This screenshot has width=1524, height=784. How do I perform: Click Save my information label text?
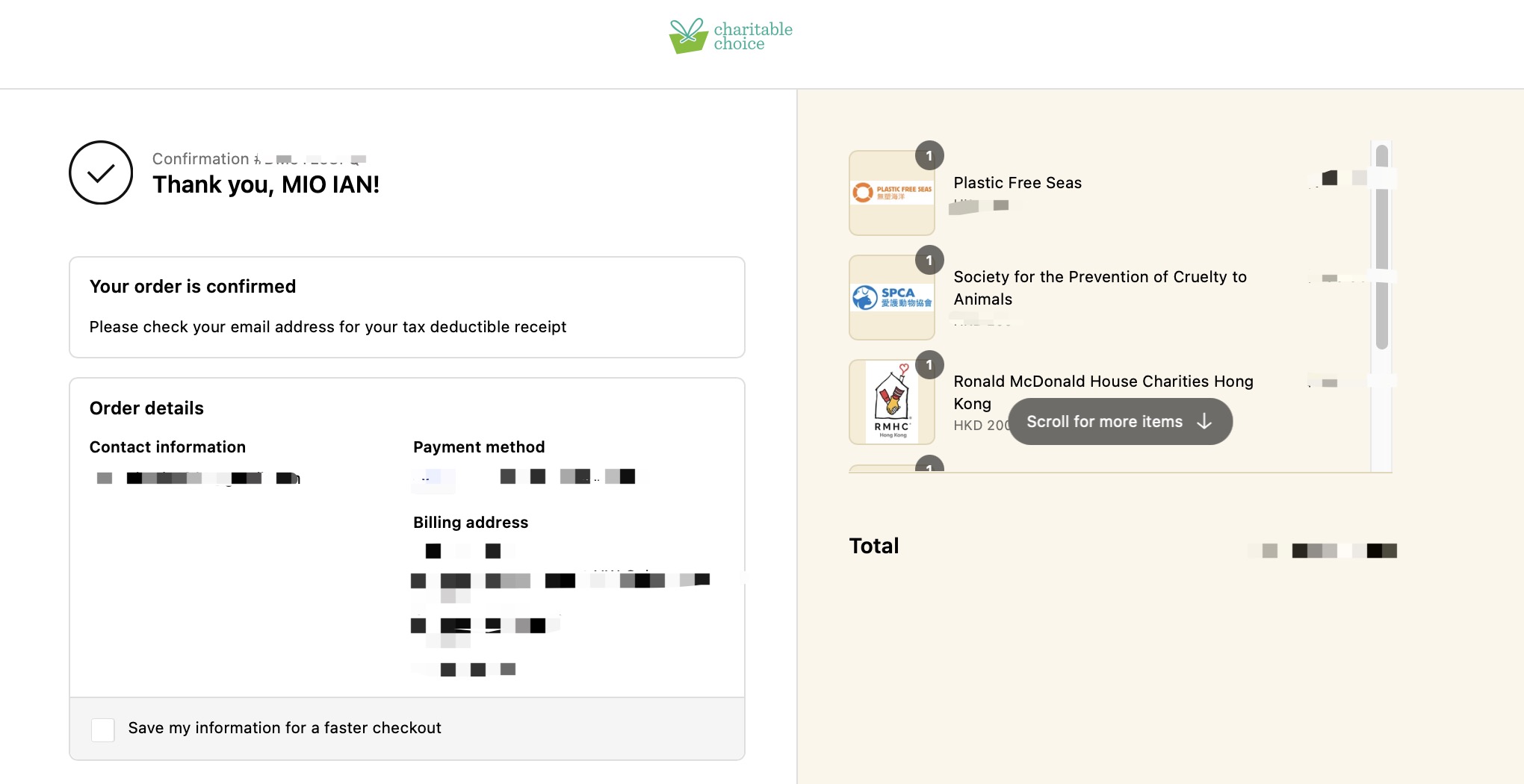click(x=285, y=728)
